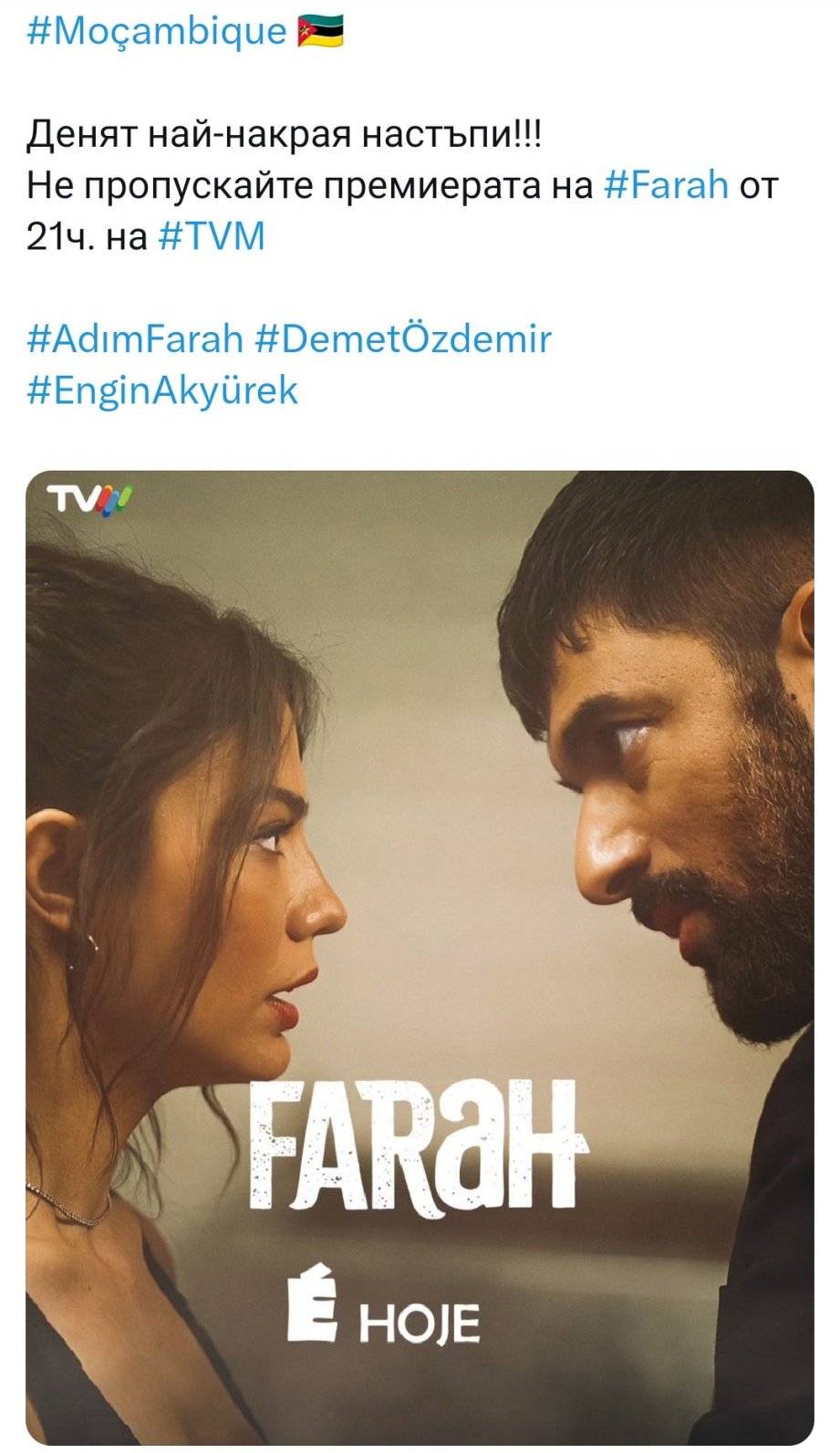Follow the #TVM hashtag
This screenshot has height=1453, width=840.
(212, 237)
